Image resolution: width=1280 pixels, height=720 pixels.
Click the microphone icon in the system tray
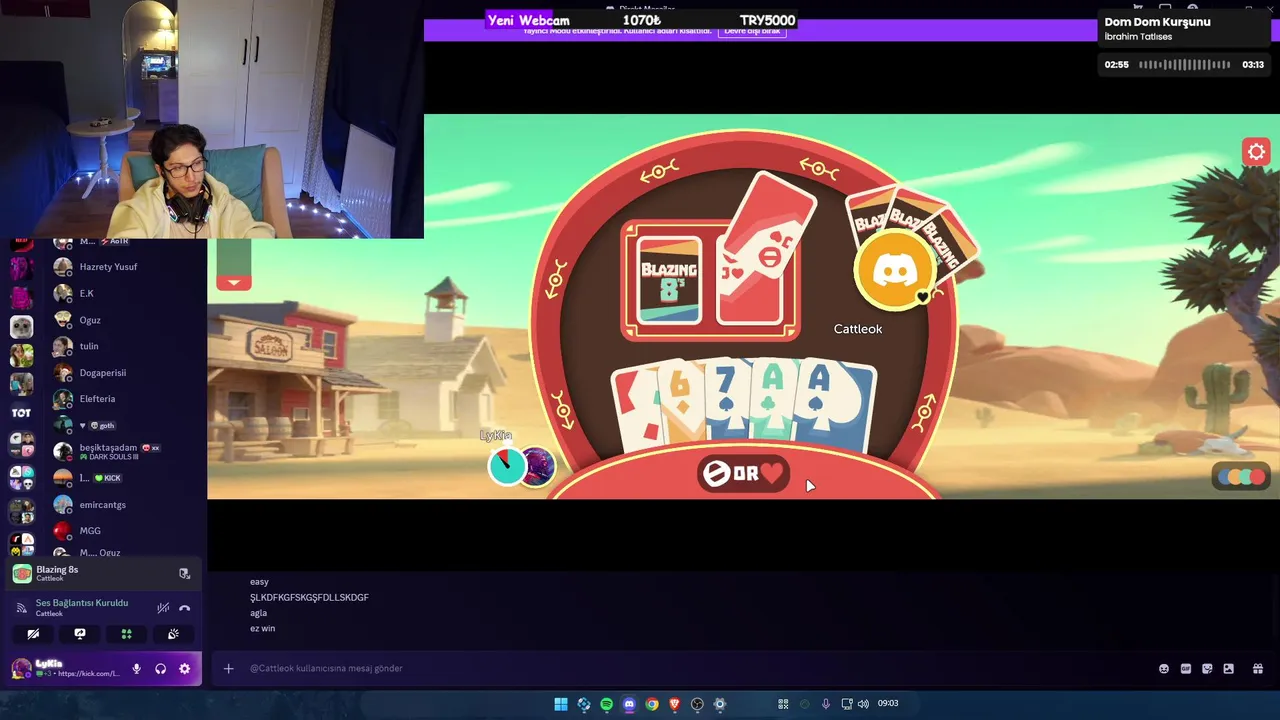[x=826, y=704]
